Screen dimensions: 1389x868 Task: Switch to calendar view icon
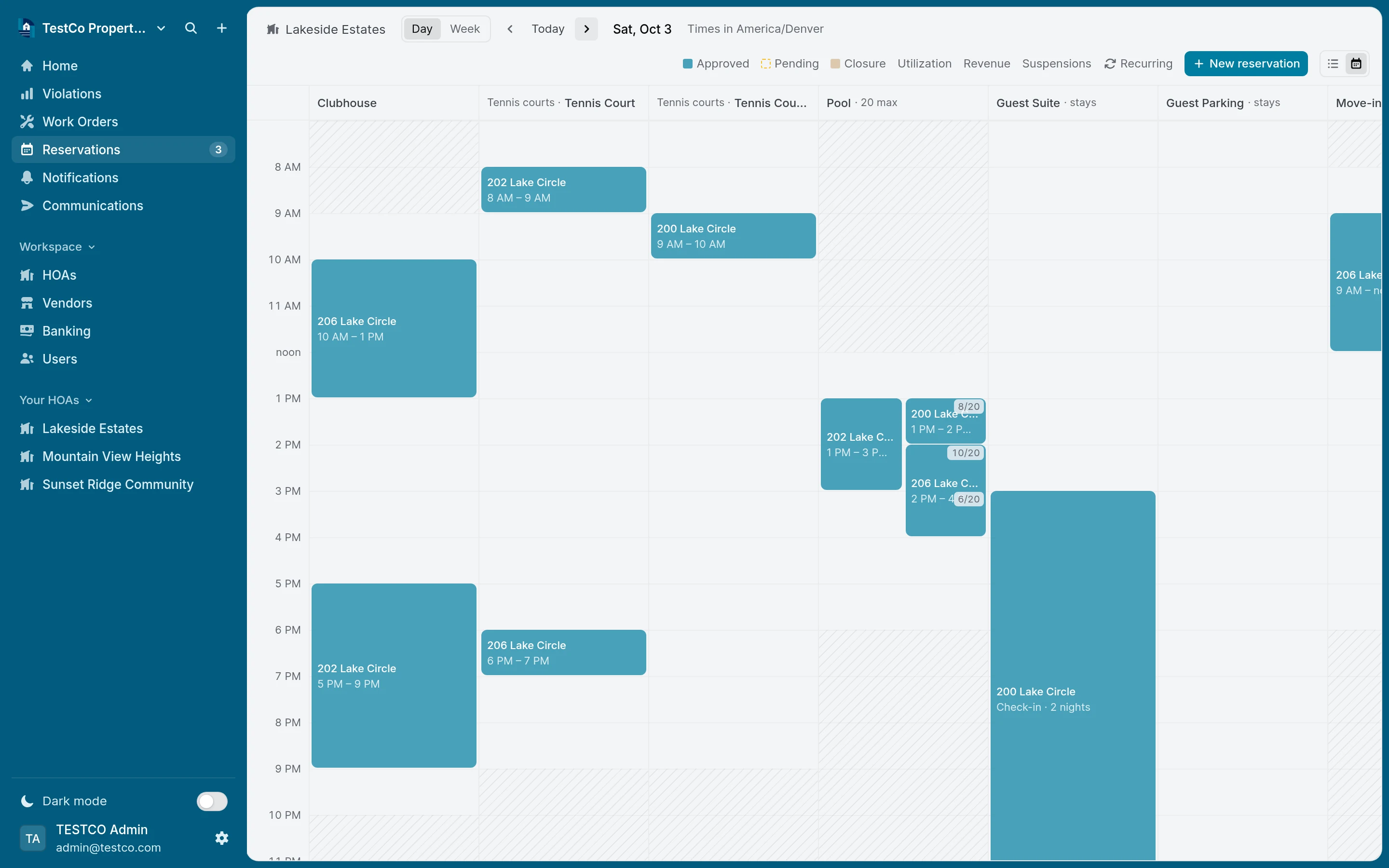pyautogui.click(x=1356, y=64)
